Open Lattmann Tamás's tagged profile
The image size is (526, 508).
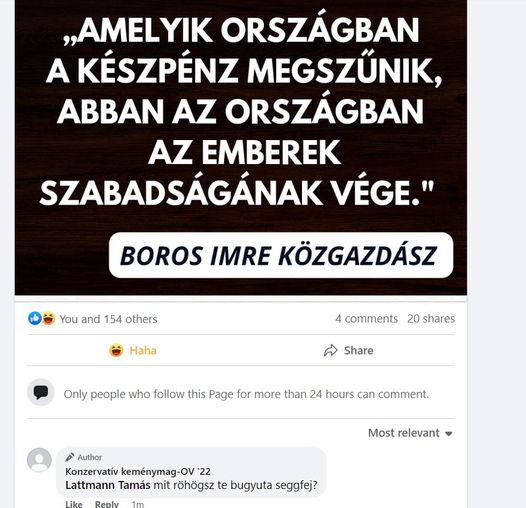tap(108, 485)
